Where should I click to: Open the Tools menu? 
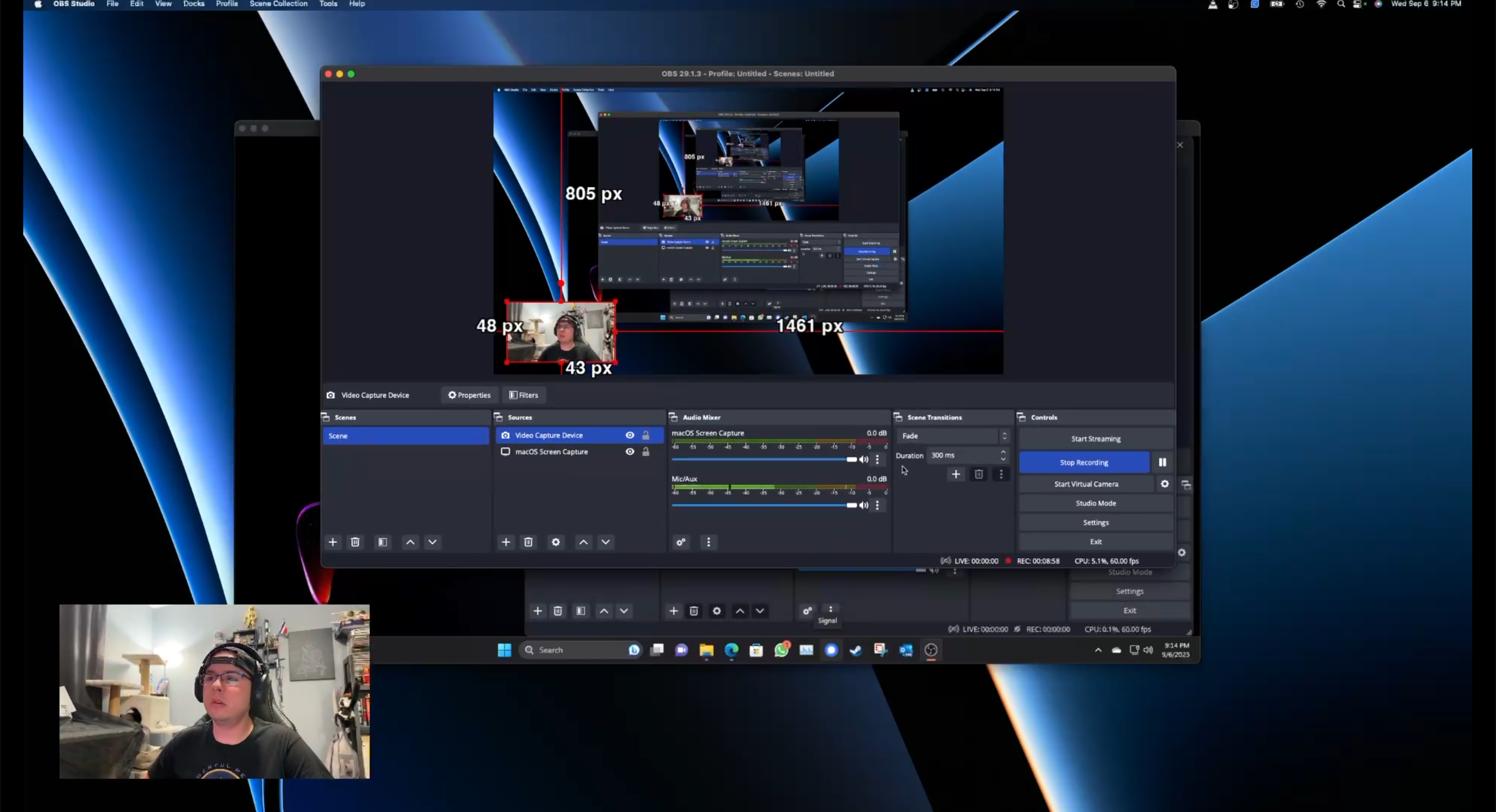tap(328, 4)
